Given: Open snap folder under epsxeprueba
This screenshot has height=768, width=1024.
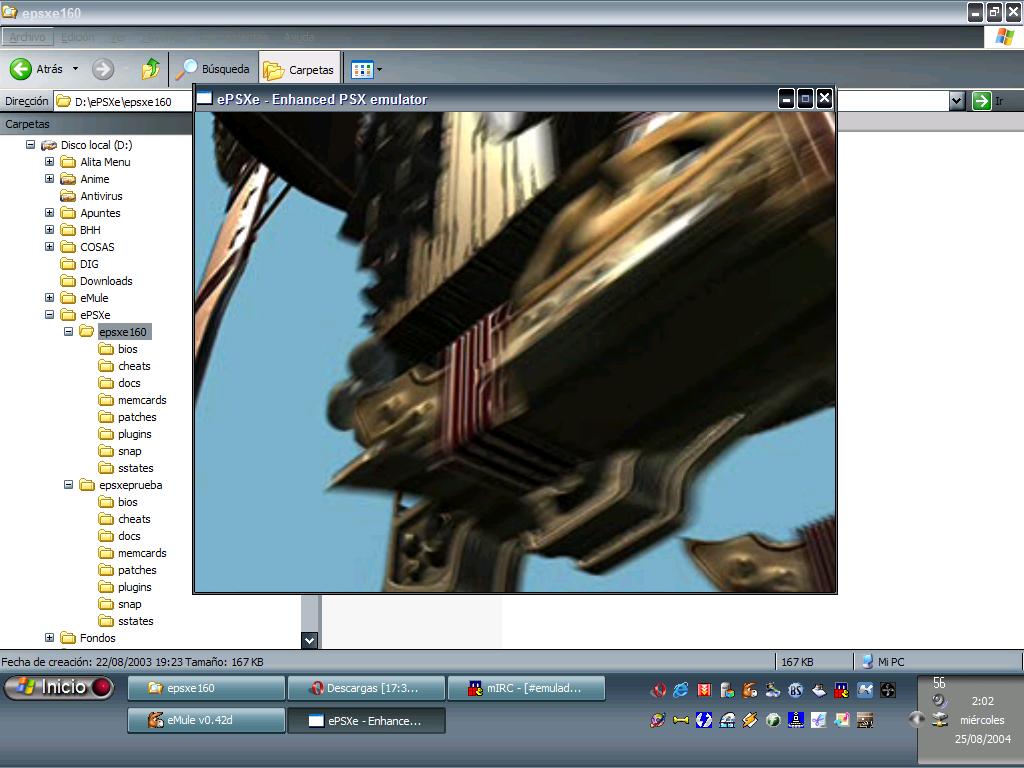Looking at the screenshot, I should tap(120, 603).
